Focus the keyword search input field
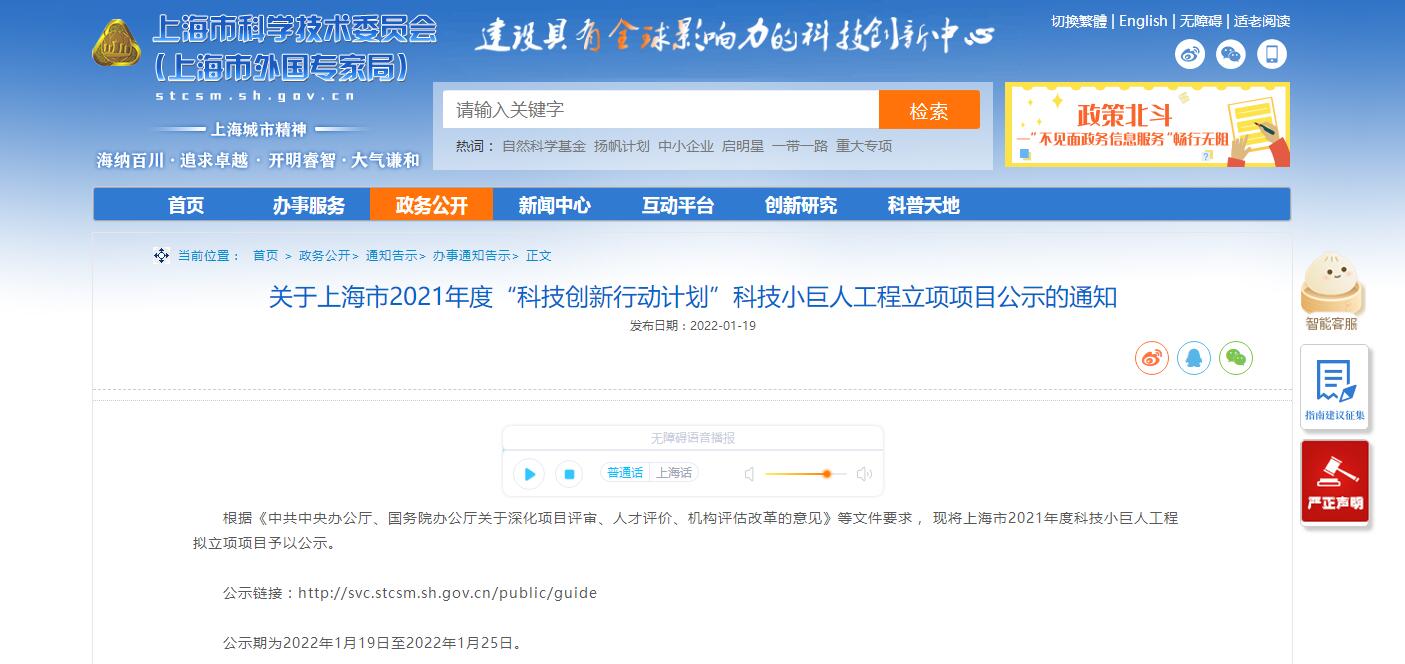1405x664 pixels. [660, 110]
